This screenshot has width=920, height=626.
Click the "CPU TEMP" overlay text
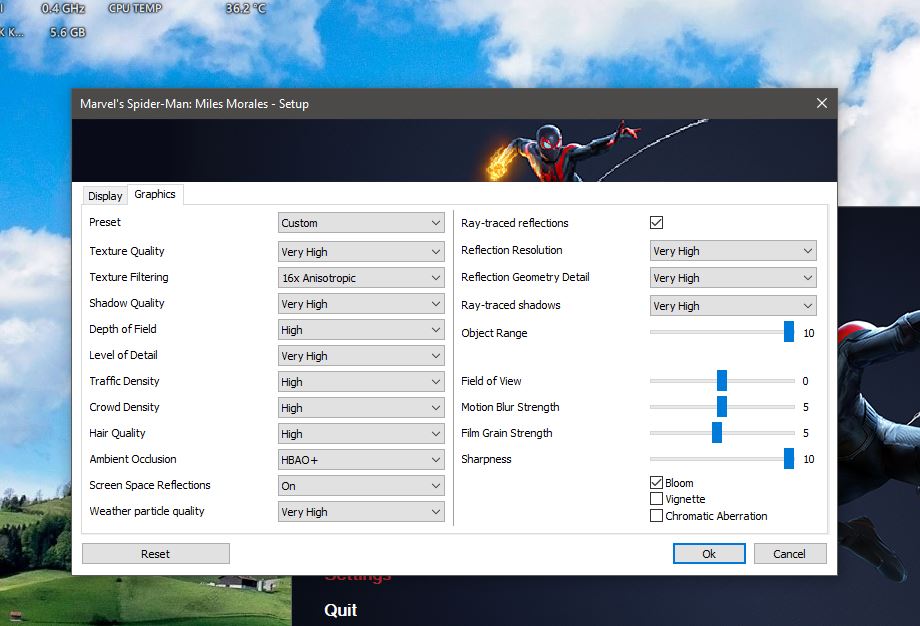135,9
